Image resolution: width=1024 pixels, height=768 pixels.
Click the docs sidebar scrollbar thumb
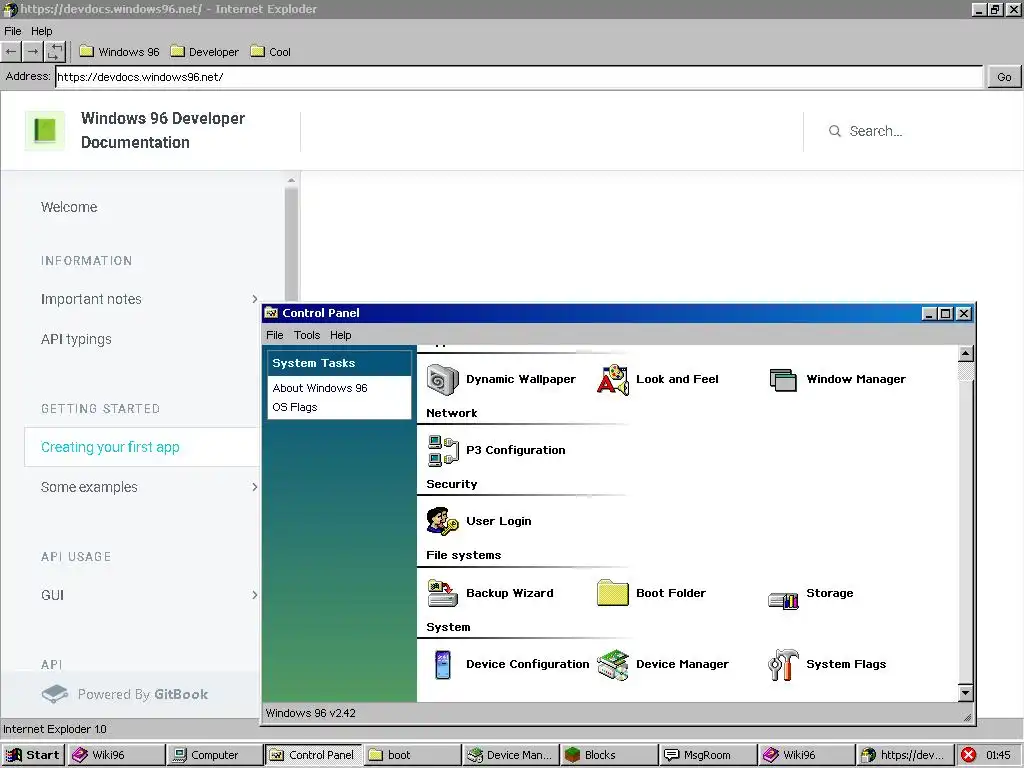coord(291,246)
